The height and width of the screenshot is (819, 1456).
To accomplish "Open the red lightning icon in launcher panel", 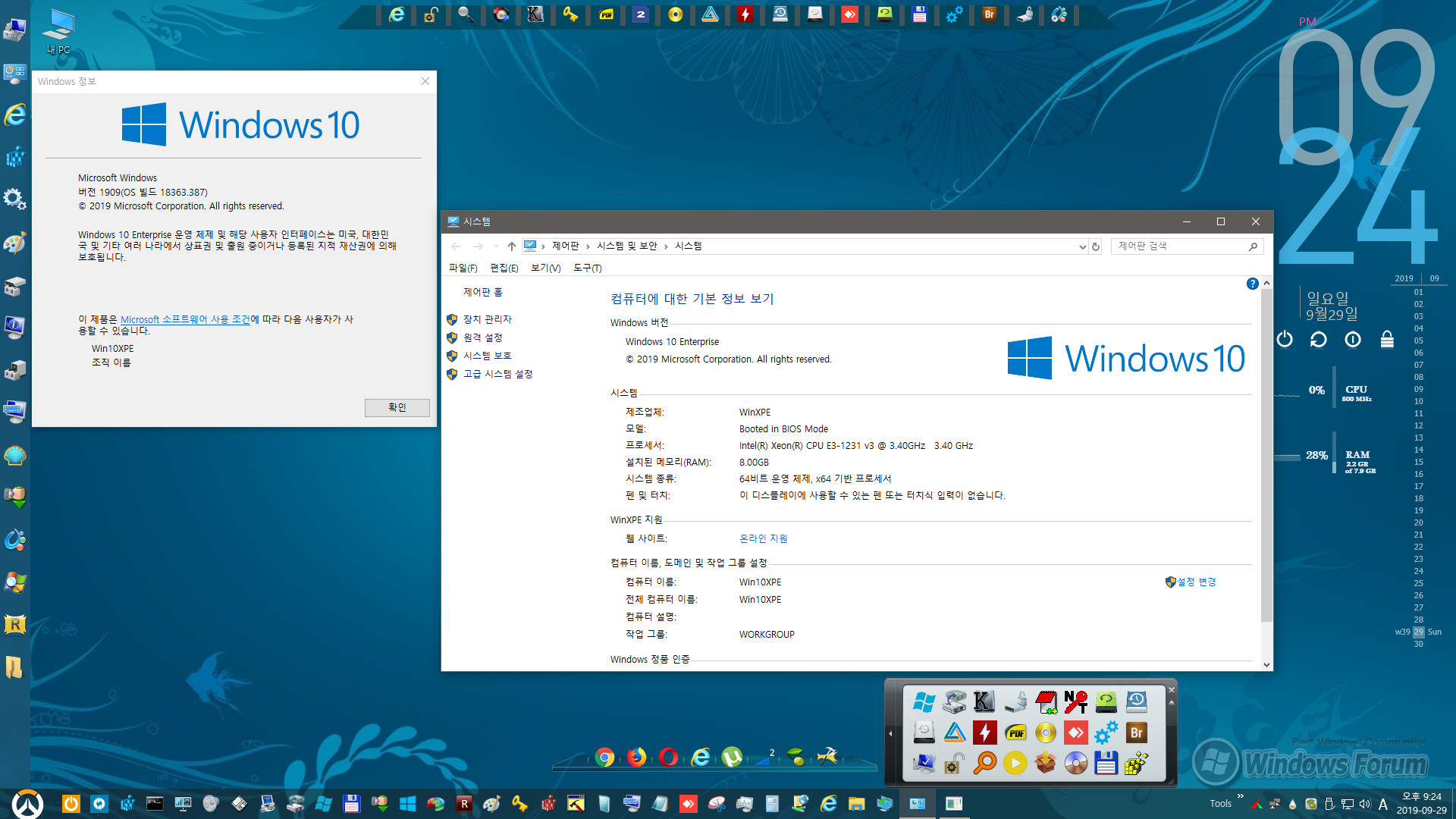I will pos(984,733).
